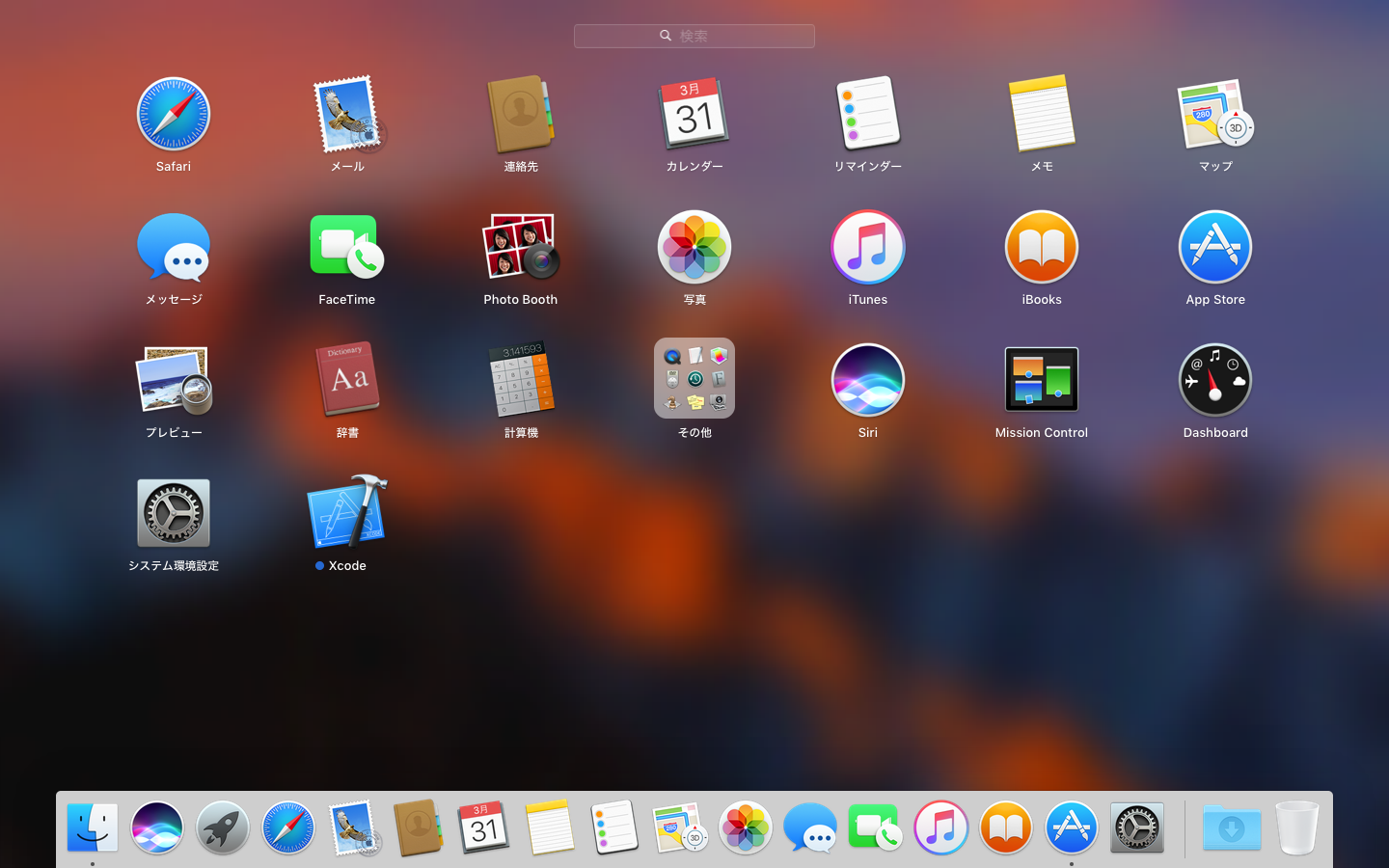This screenshot has width=1389, height=868.
Task: Launch iTunes from Launchpad grid
Action: coord(868,248)
